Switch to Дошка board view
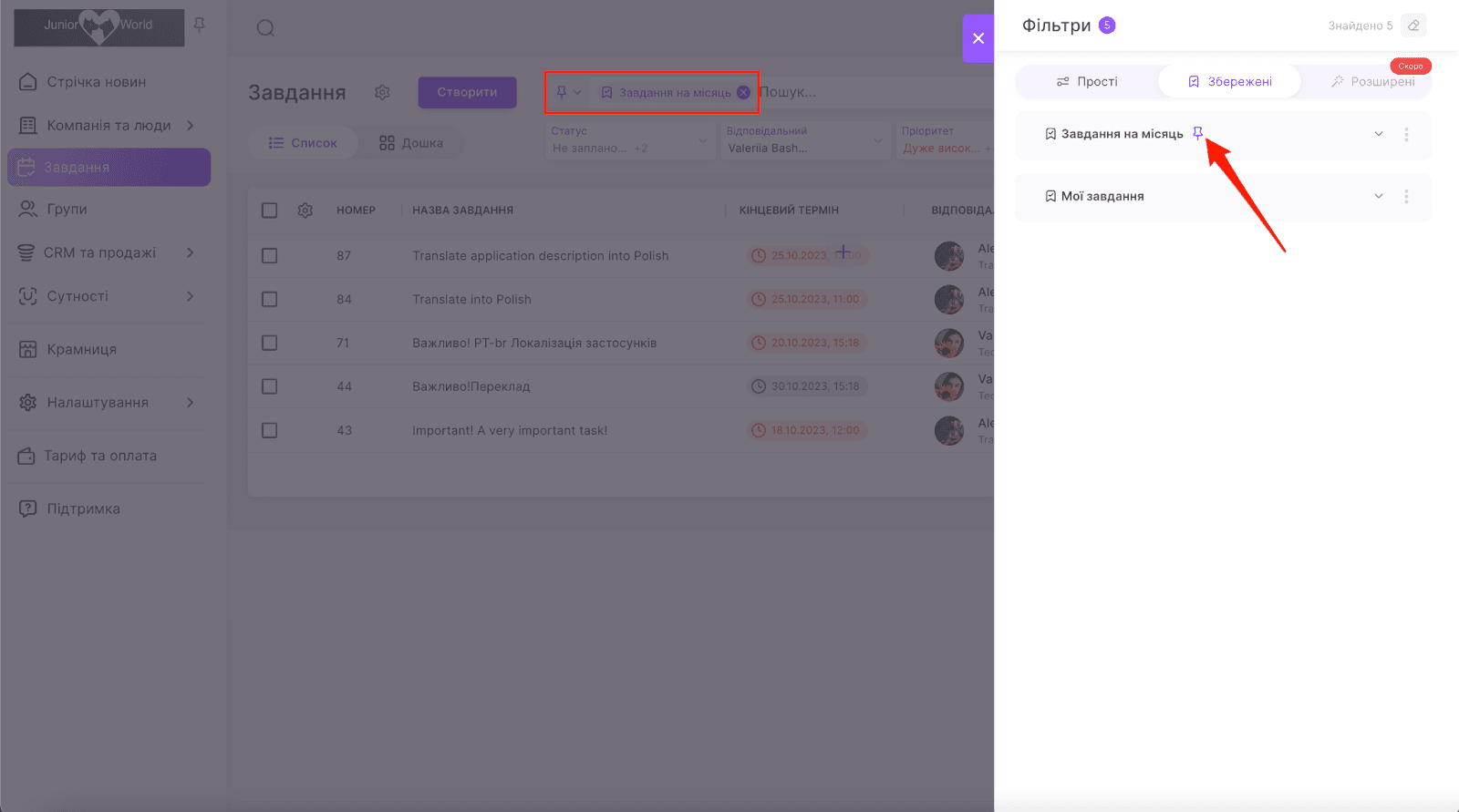This screenshot has width=1459, height=812. coord(411,143)
